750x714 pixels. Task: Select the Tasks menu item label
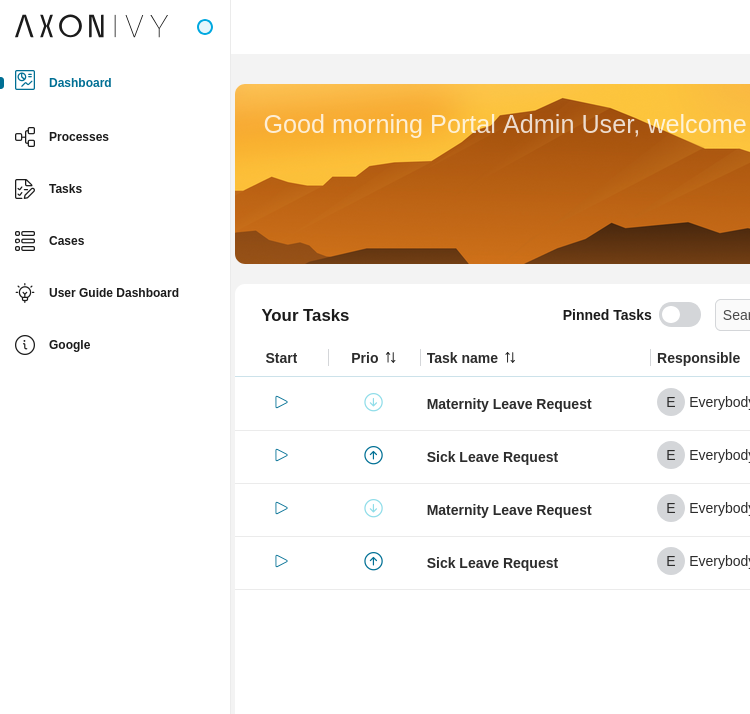pyautogui.click(x=65, y=189)
